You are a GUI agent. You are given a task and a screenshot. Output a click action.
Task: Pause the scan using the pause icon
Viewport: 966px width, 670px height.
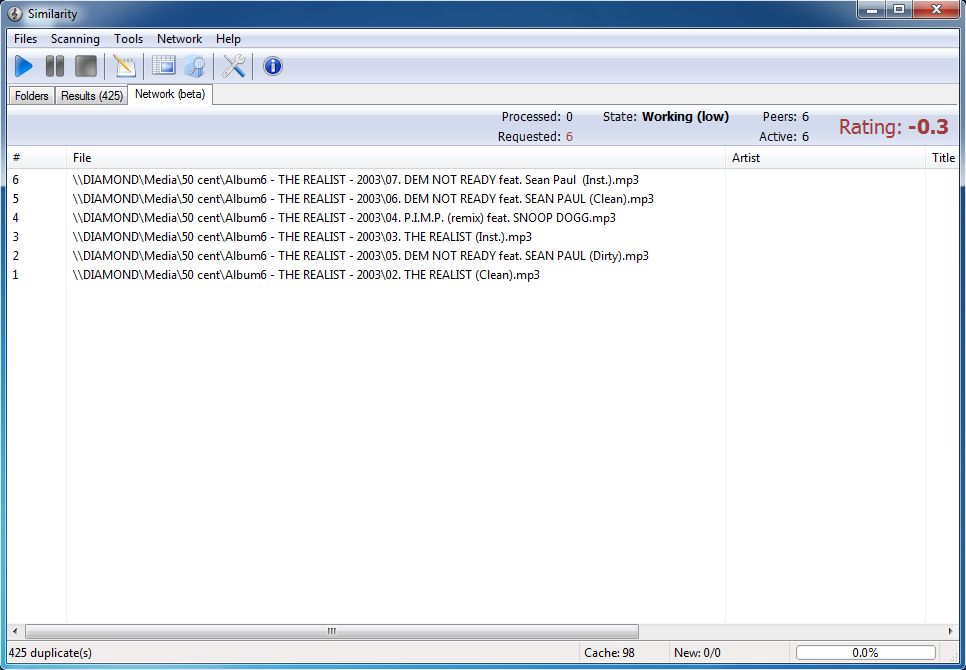coord(55,66)
